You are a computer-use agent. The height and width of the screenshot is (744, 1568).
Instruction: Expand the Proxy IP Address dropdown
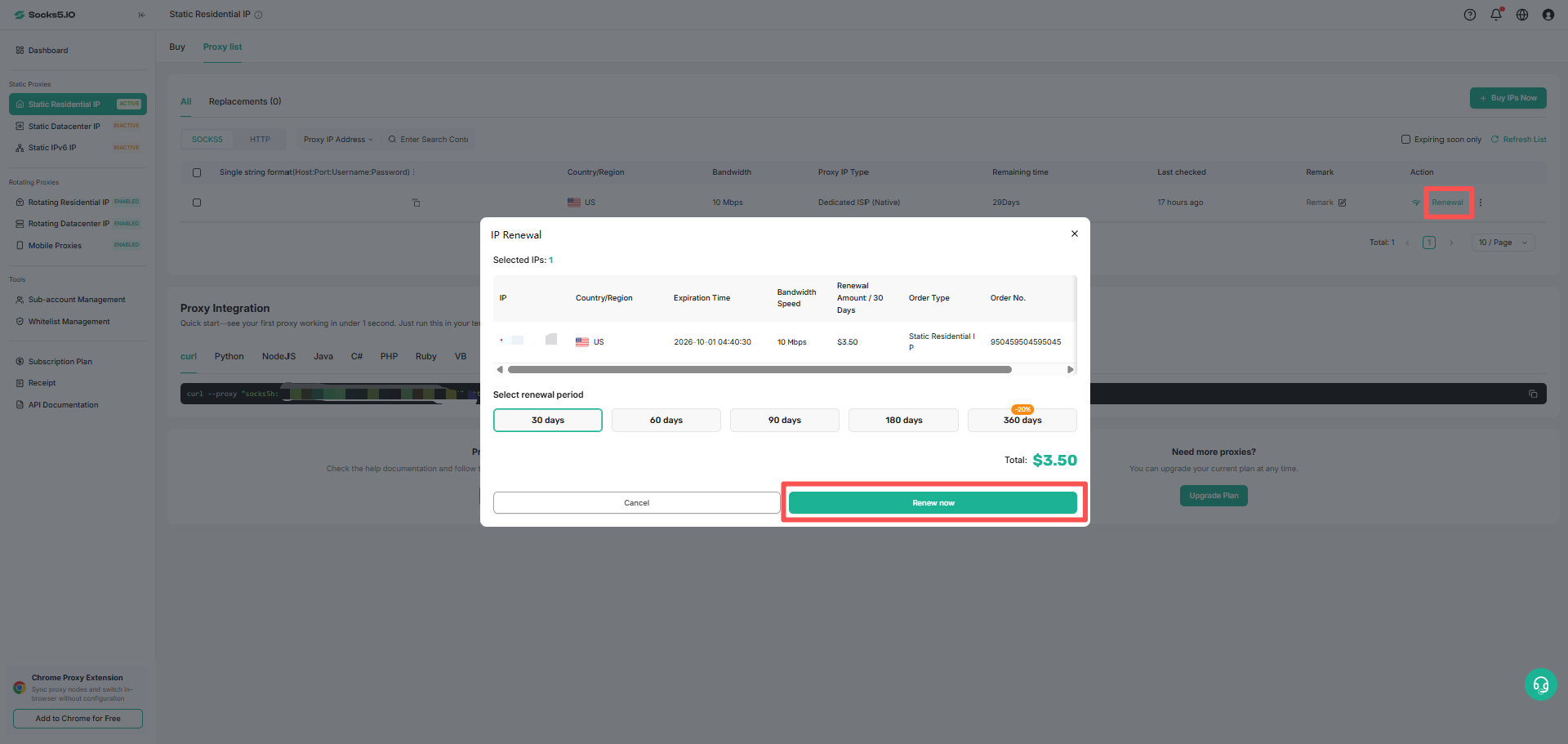pos(337,140)
